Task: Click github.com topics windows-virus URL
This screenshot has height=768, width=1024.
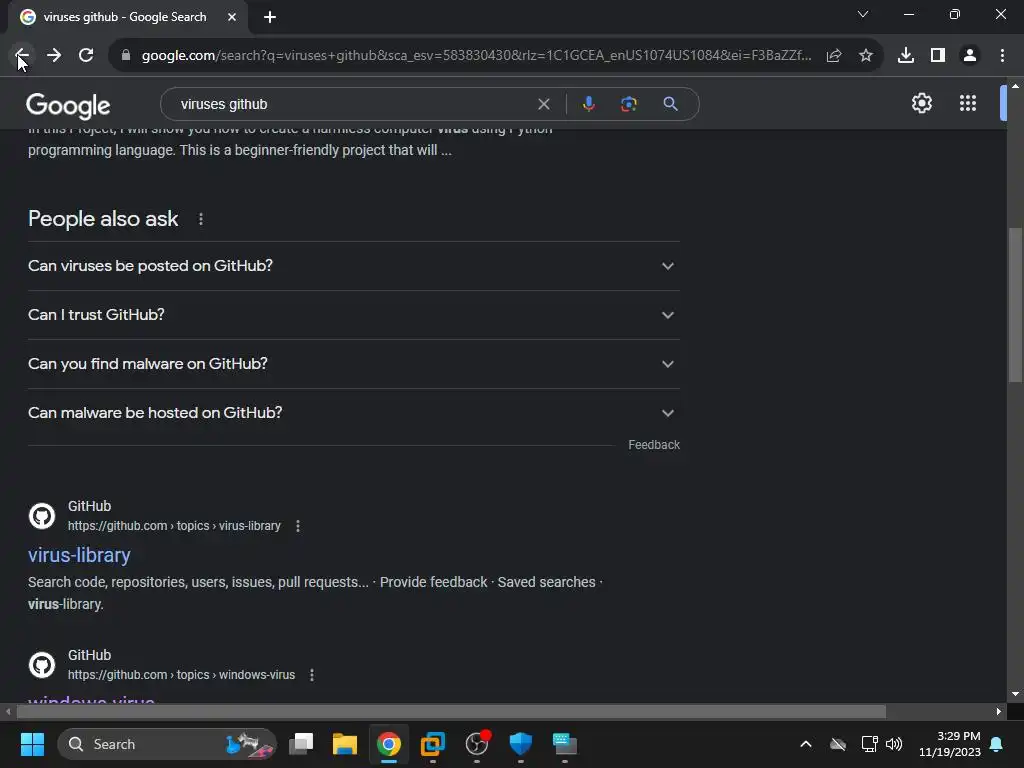Action: pos(182,675)
